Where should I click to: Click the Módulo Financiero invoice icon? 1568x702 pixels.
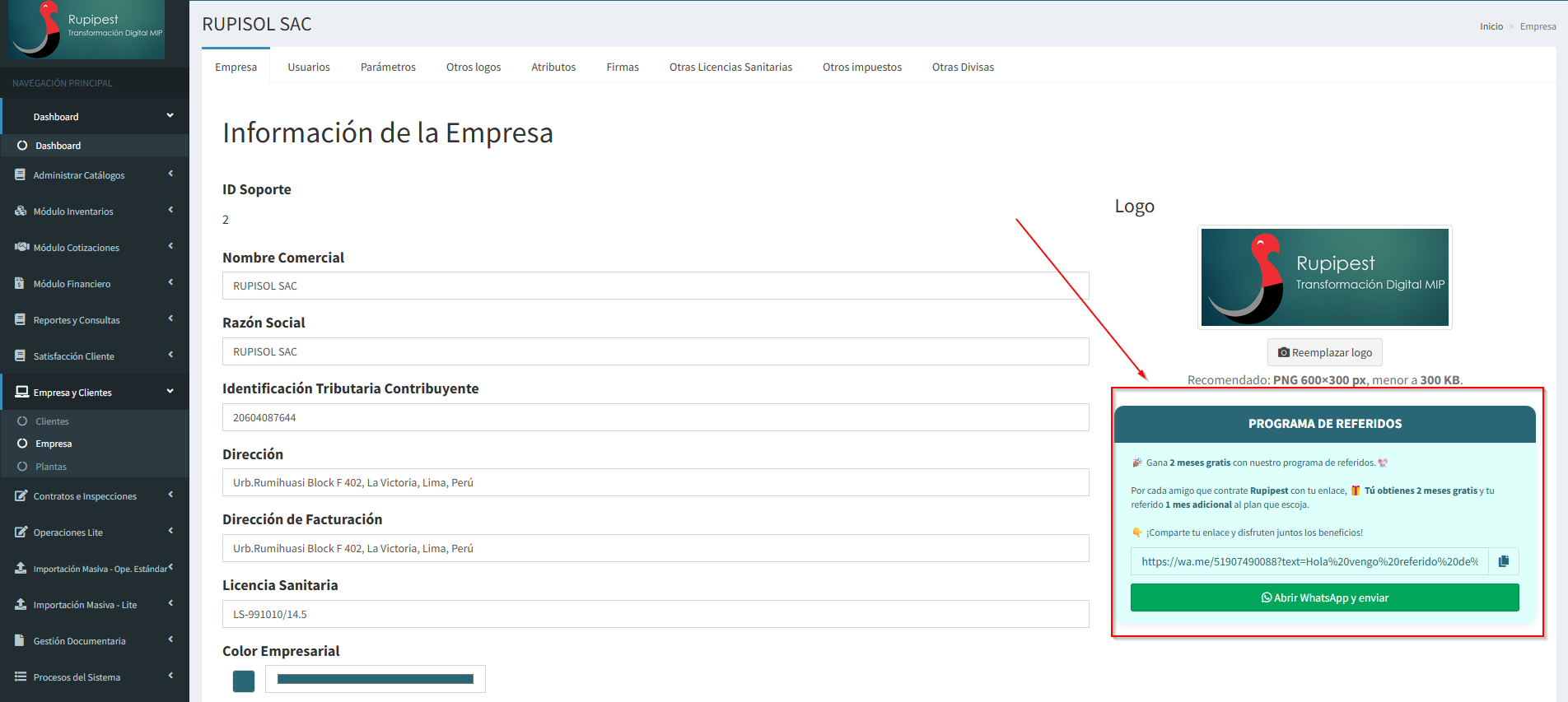20,283
